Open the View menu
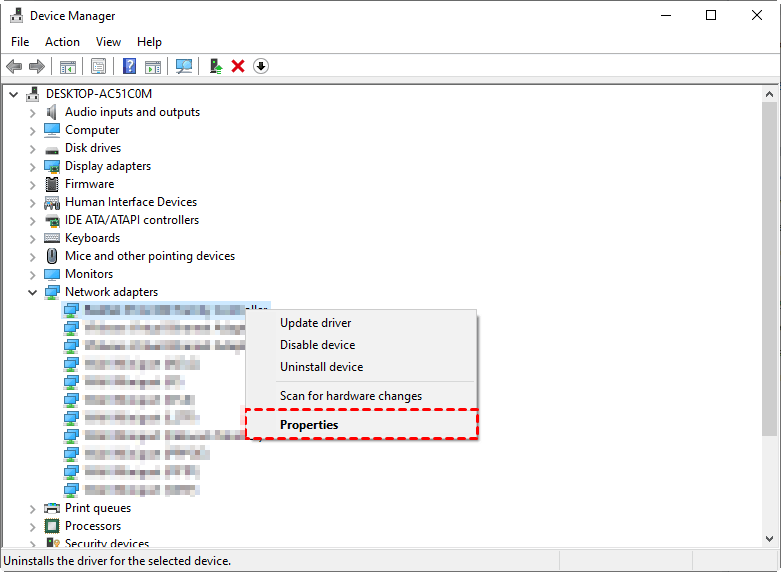Screen dimensions: 781x572 click(108, 42)
